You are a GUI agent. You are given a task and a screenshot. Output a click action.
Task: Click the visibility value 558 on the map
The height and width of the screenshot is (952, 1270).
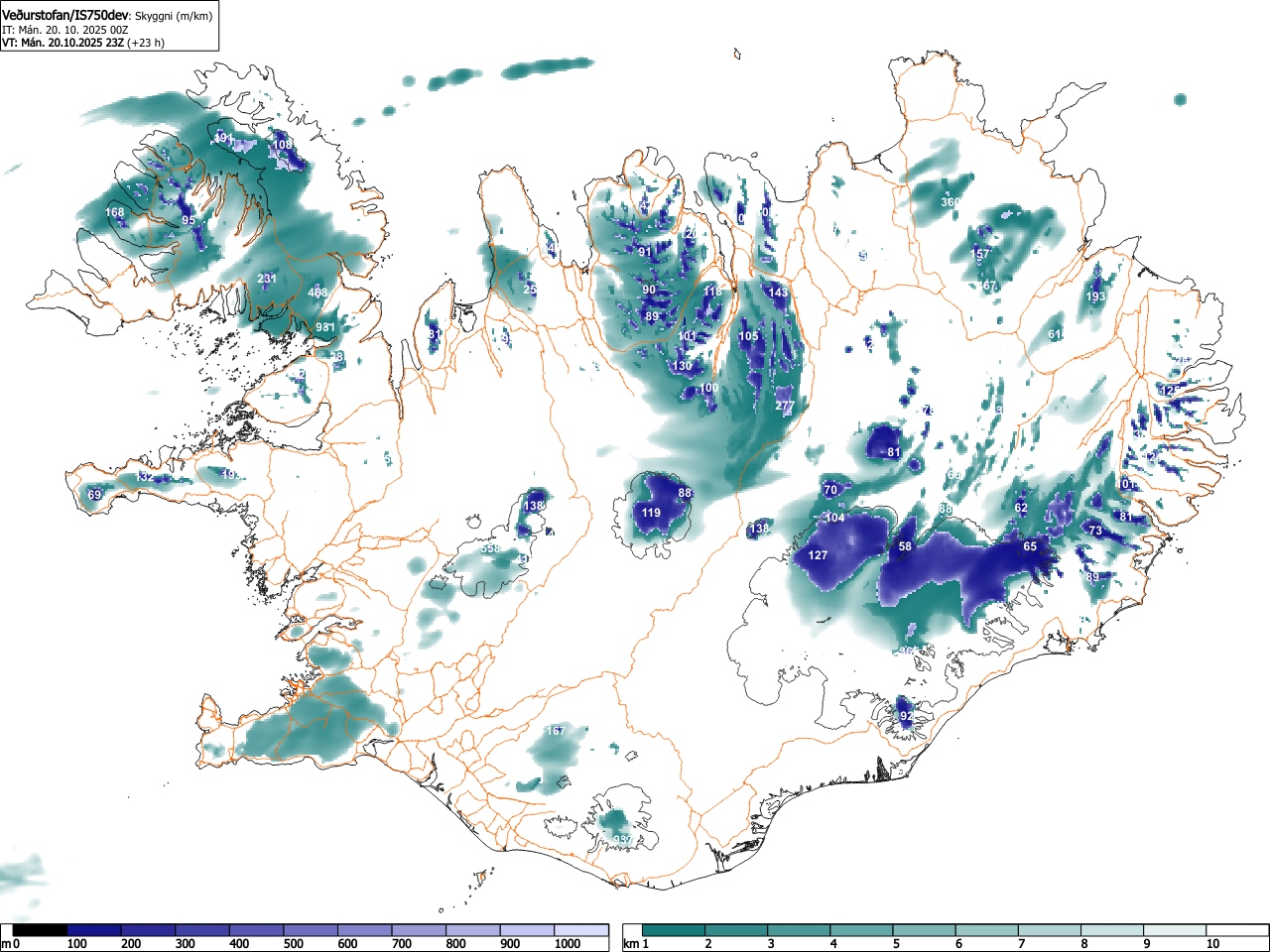(x=490, y=548)
